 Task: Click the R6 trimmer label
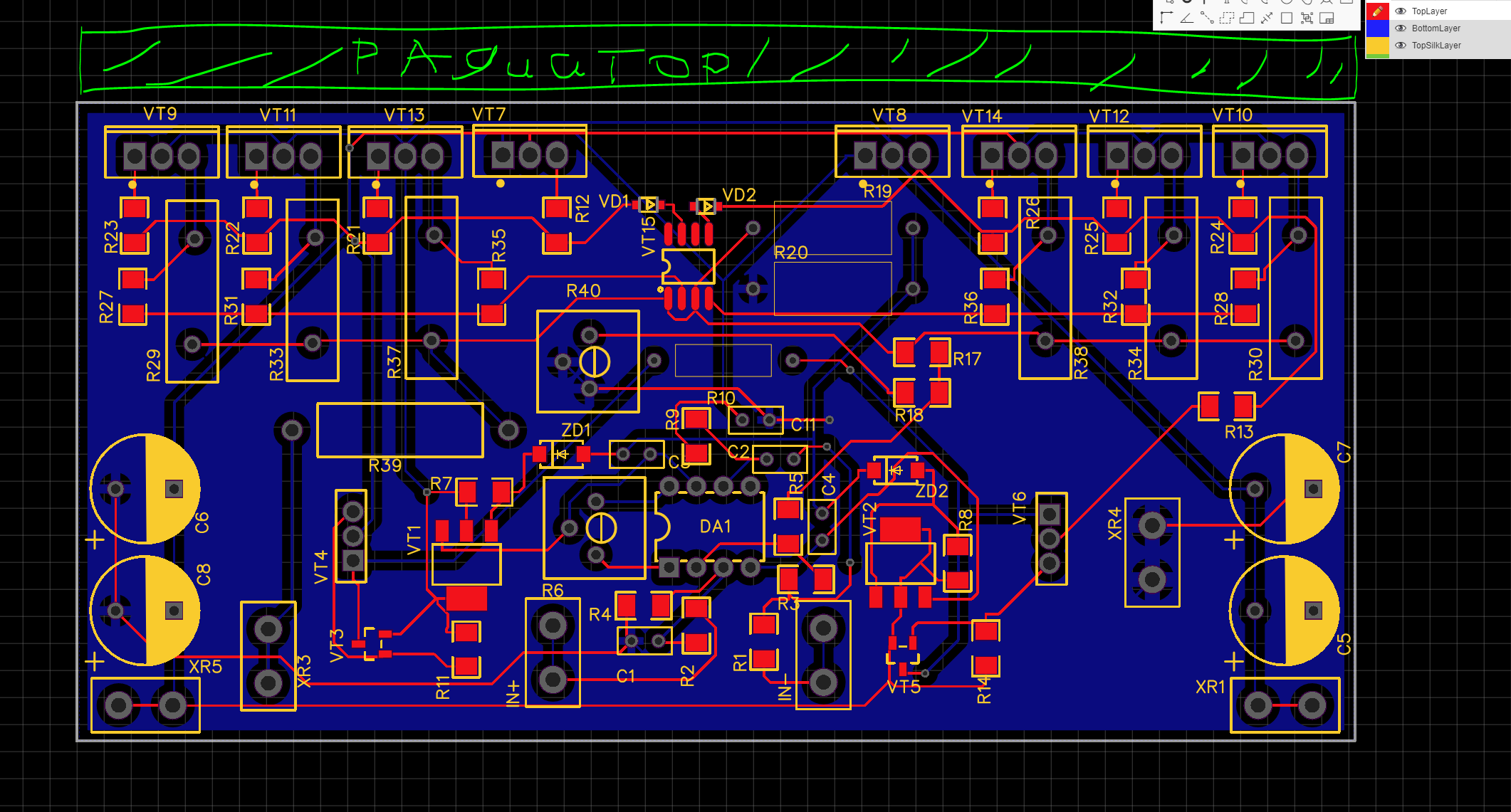click(x=553, y=591)
